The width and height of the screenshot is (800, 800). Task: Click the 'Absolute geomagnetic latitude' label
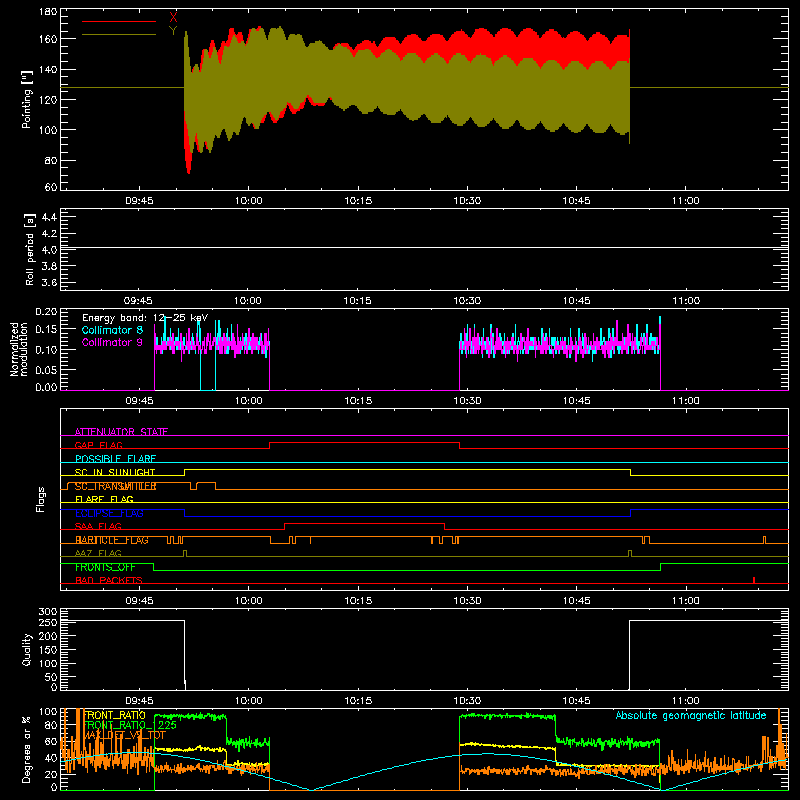[691, 716]
